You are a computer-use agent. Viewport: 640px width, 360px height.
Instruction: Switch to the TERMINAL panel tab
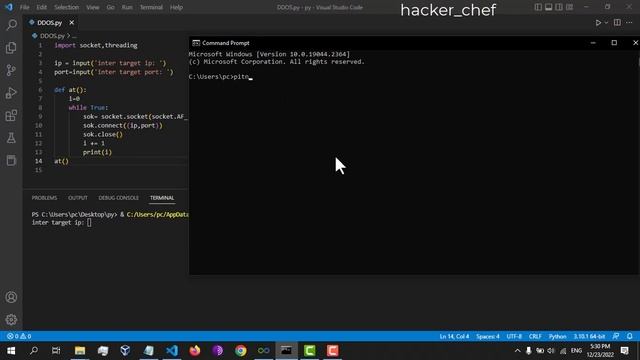(162, 198)
